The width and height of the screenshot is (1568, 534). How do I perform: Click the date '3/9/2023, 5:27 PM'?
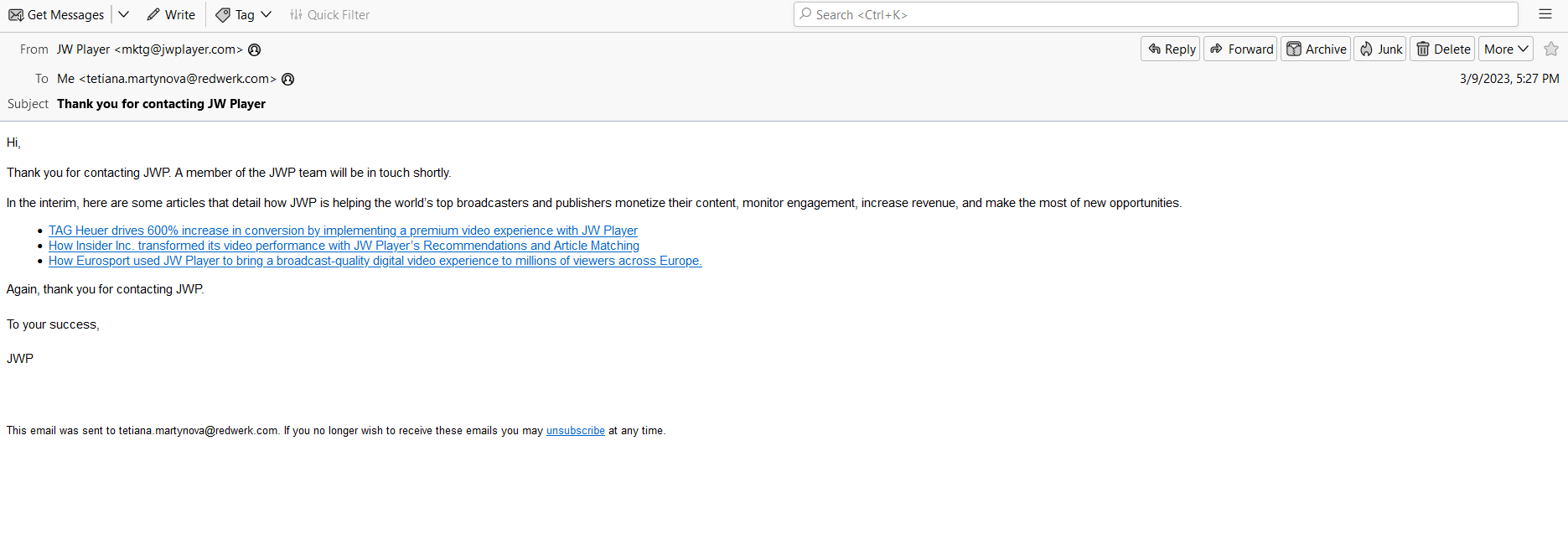pos(1509,79)
